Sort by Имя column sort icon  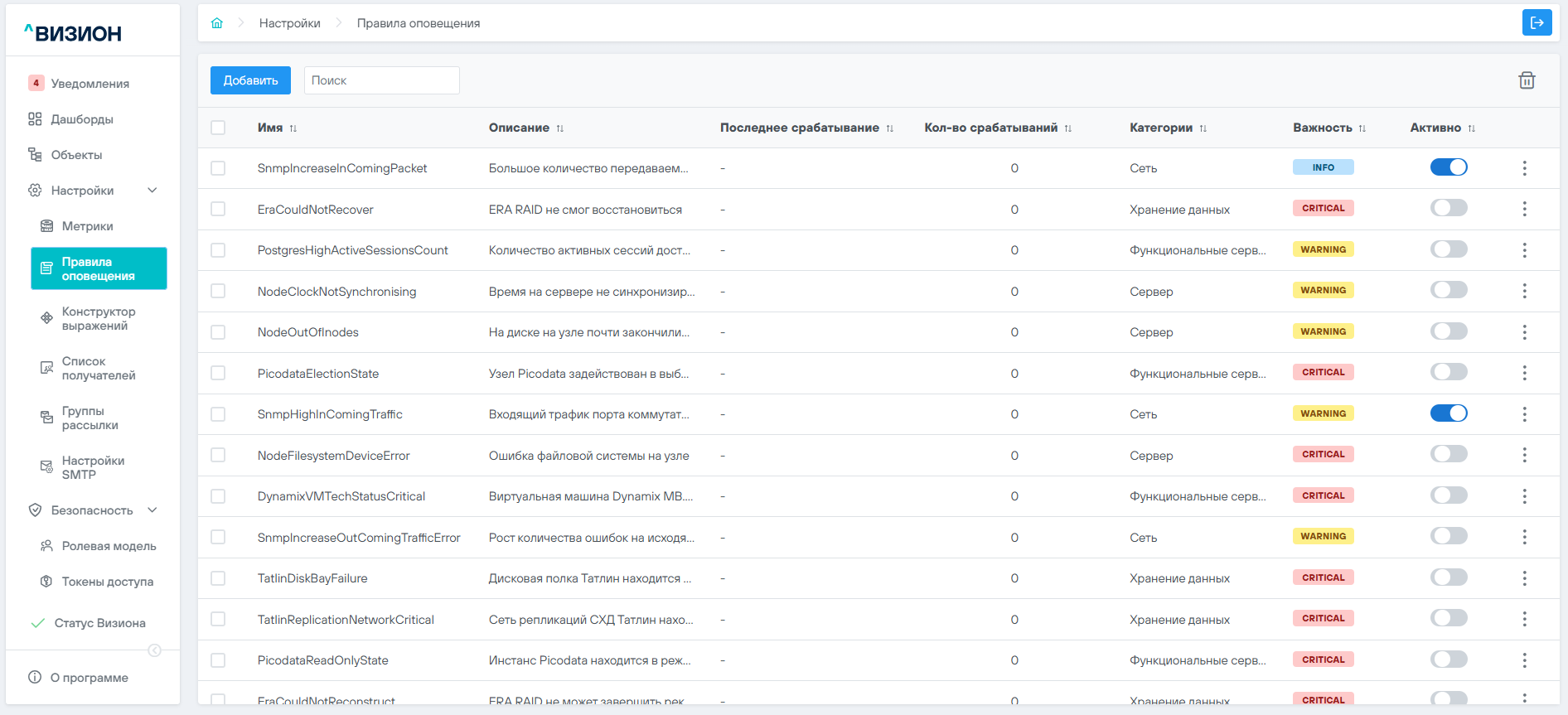tap(293, 128)
